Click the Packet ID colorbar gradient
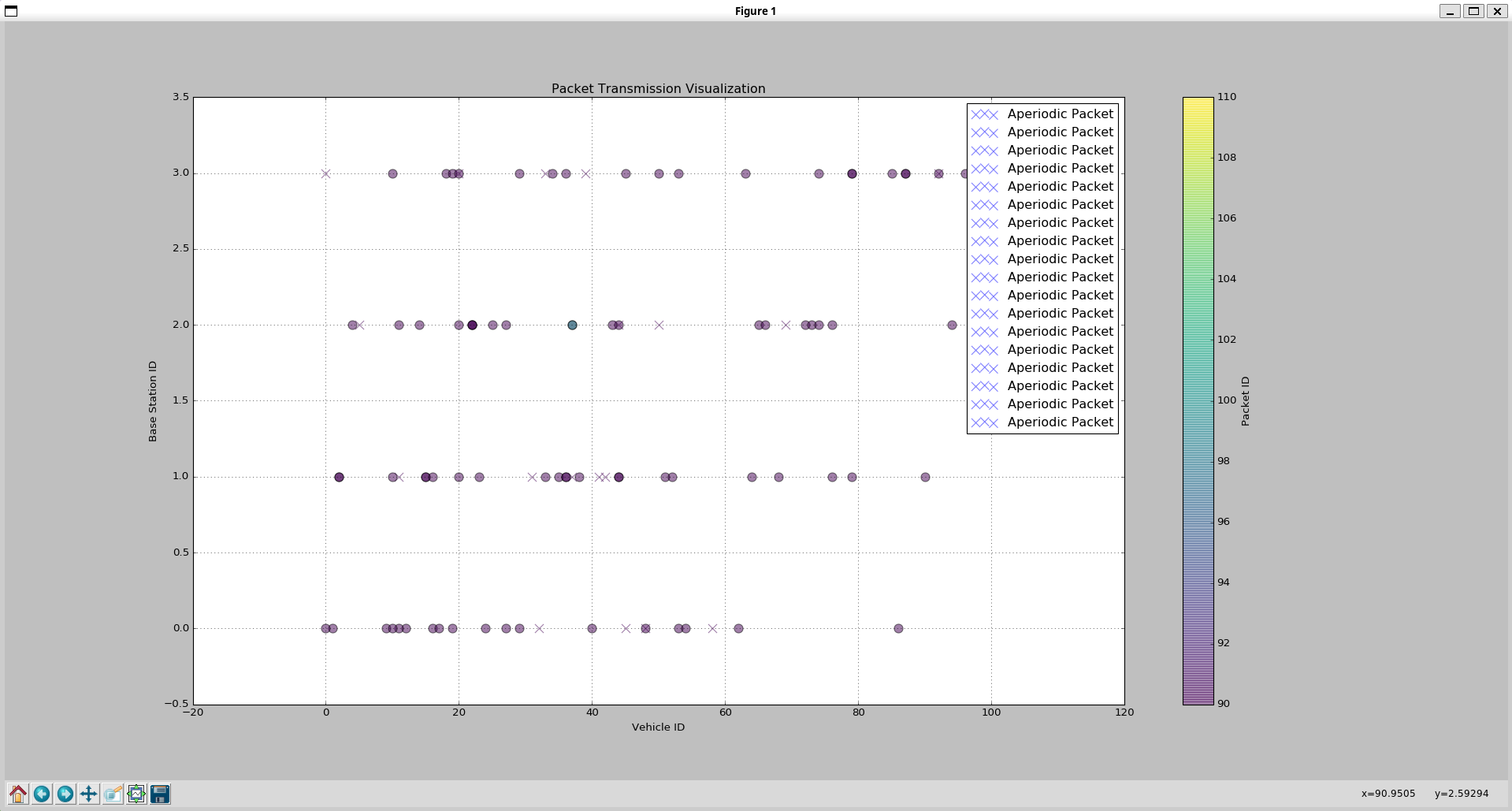 (x=1198, y=400)
